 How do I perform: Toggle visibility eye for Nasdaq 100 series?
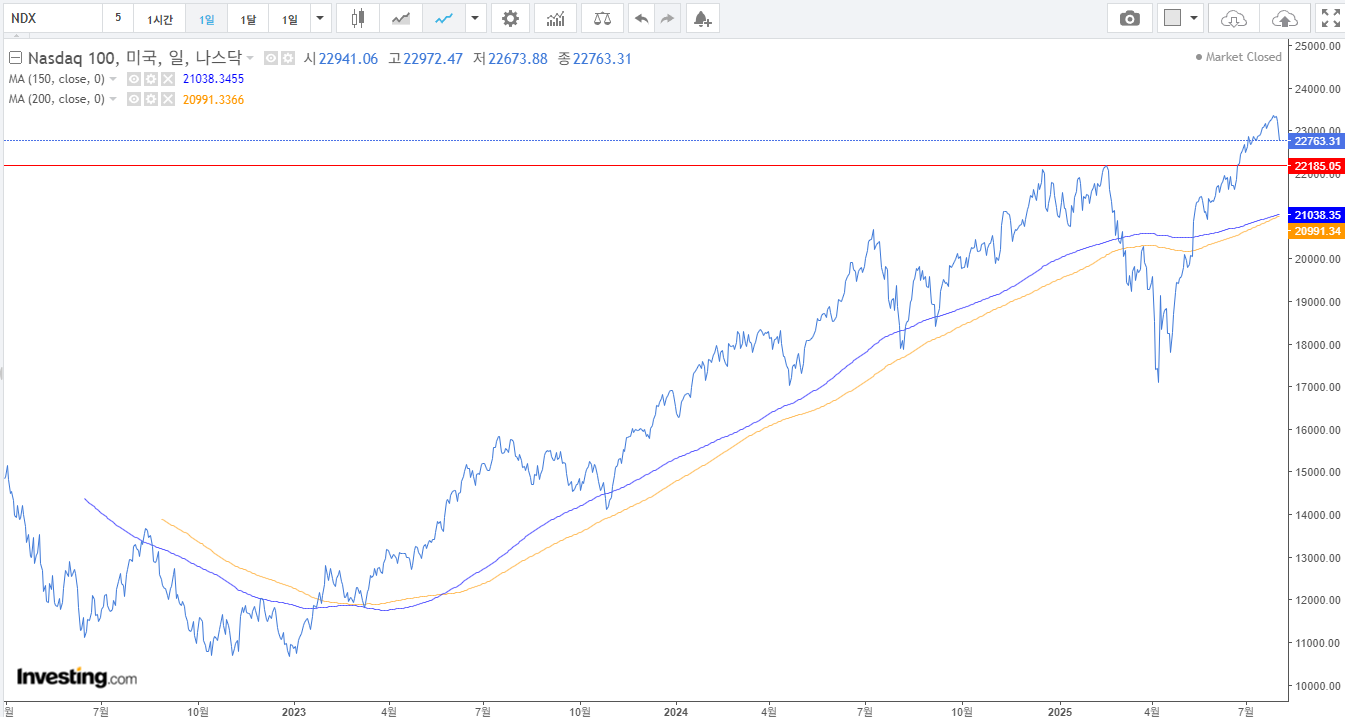tap(271, 59)
